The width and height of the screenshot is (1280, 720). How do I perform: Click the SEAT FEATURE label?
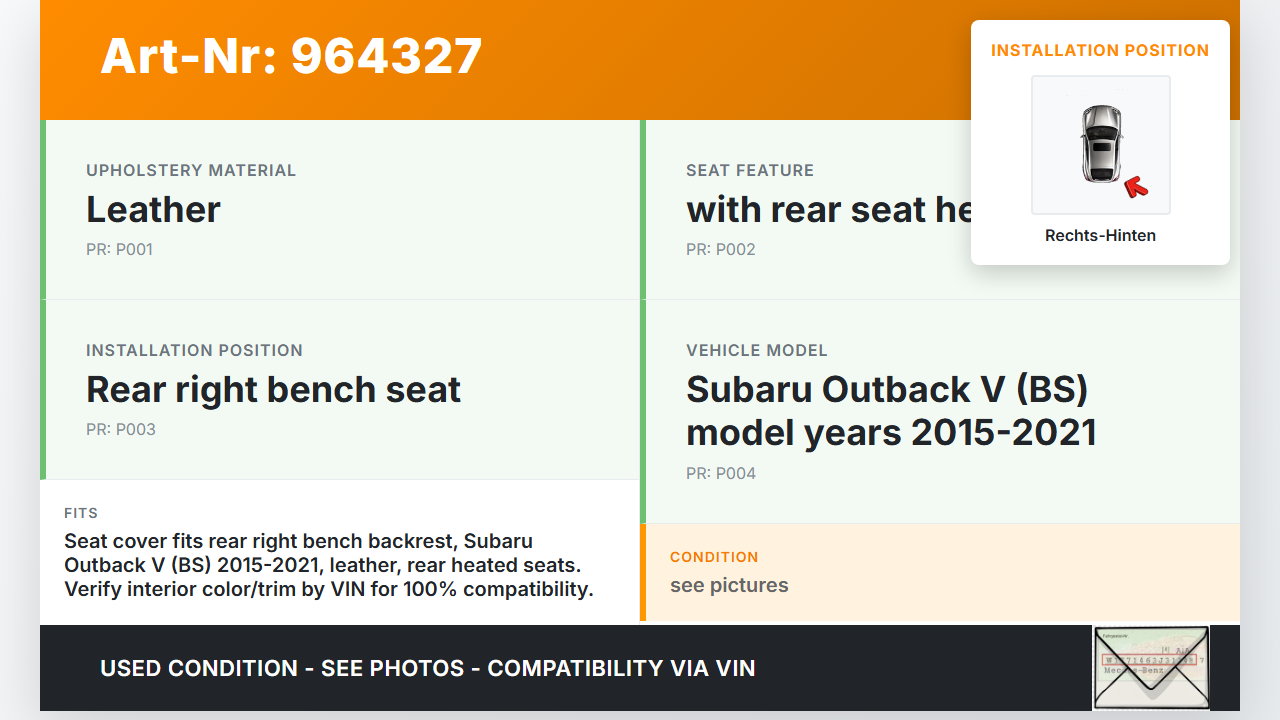[749, 171]
